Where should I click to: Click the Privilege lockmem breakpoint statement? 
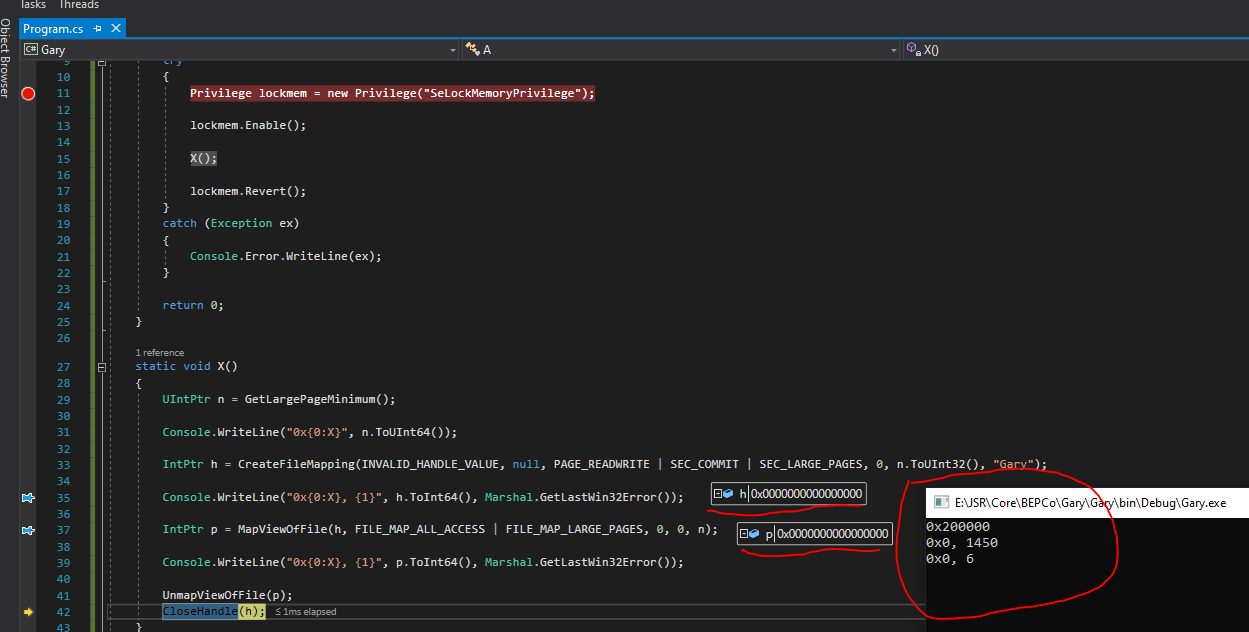click(x=392, y=93)
